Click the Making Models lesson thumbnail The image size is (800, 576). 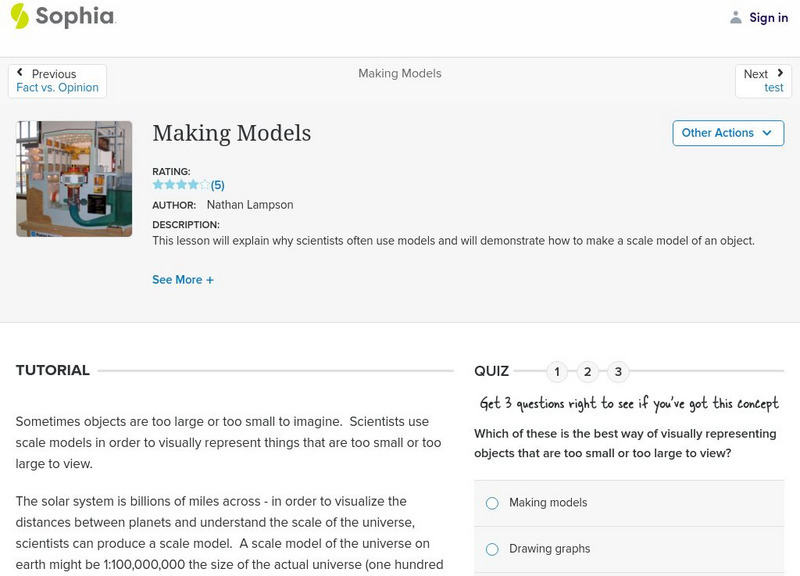point(74,179)
